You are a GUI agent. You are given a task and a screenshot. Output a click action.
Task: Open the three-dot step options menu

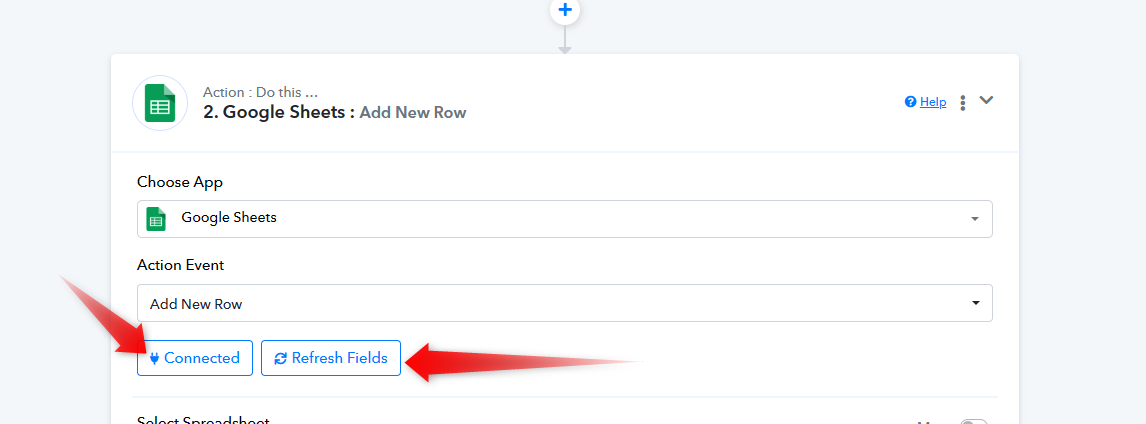point(963,103)
